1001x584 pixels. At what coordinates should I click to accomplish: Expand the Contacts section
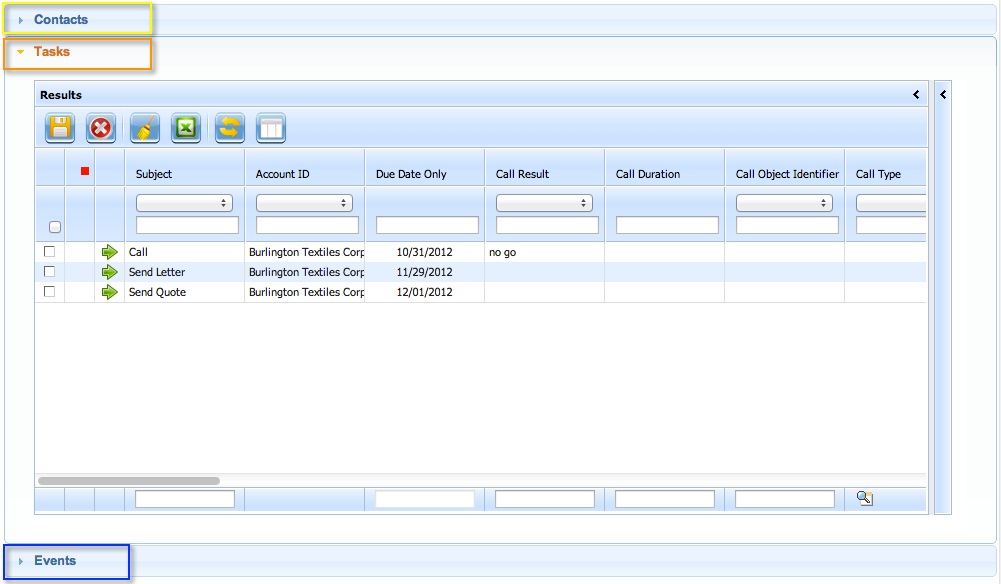pos(60,20)
